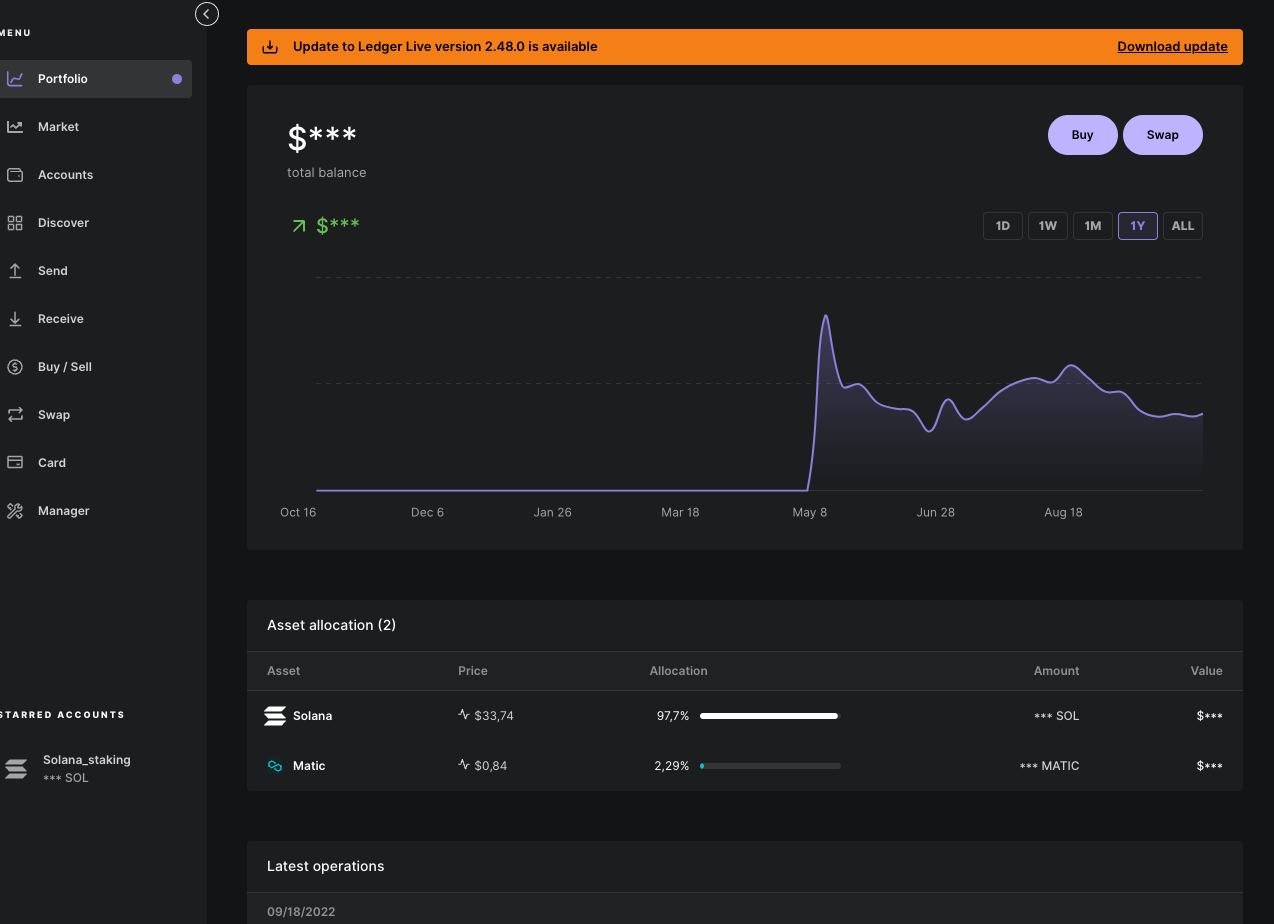Select the ALL chart range

click(1182, 226)
